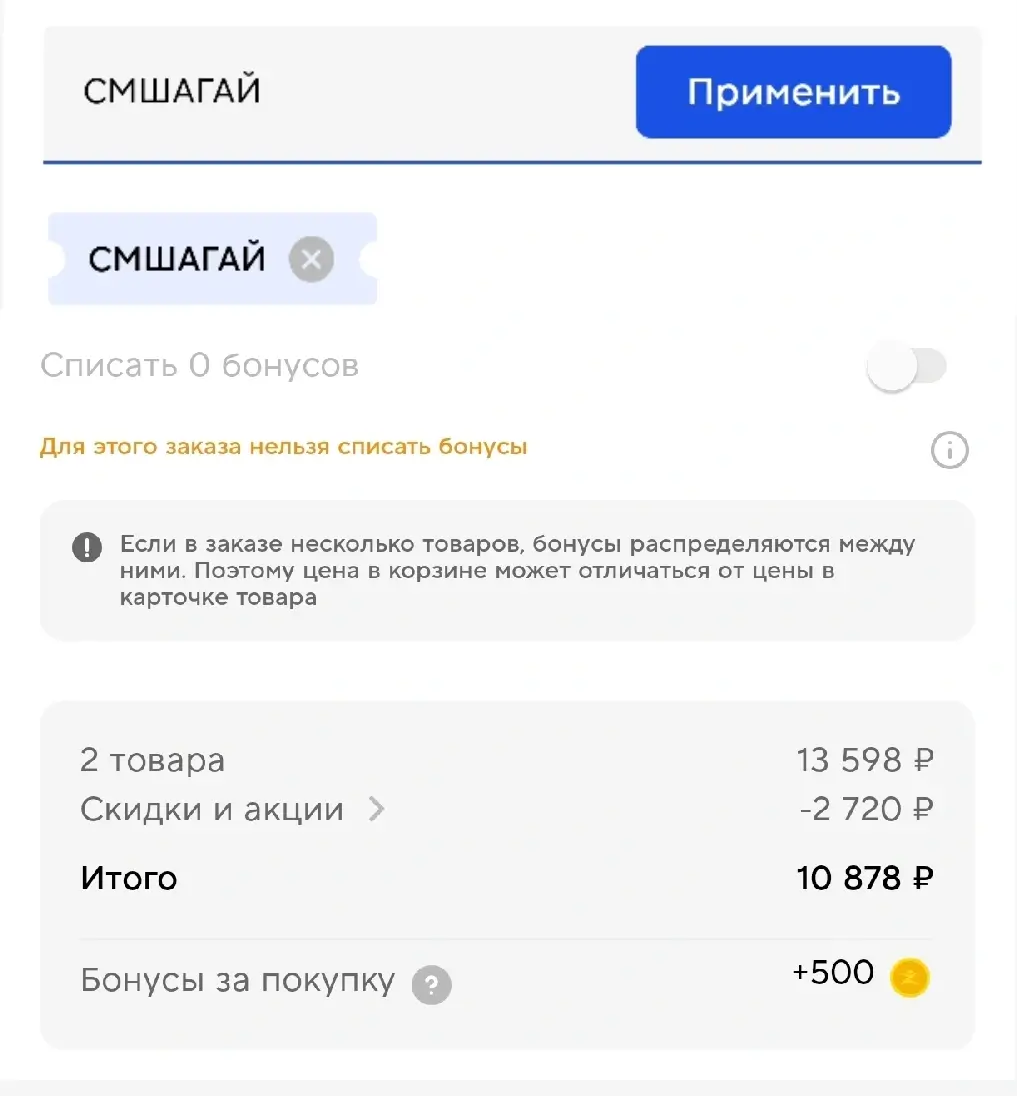Focus the promo code input field

(330, 92)
